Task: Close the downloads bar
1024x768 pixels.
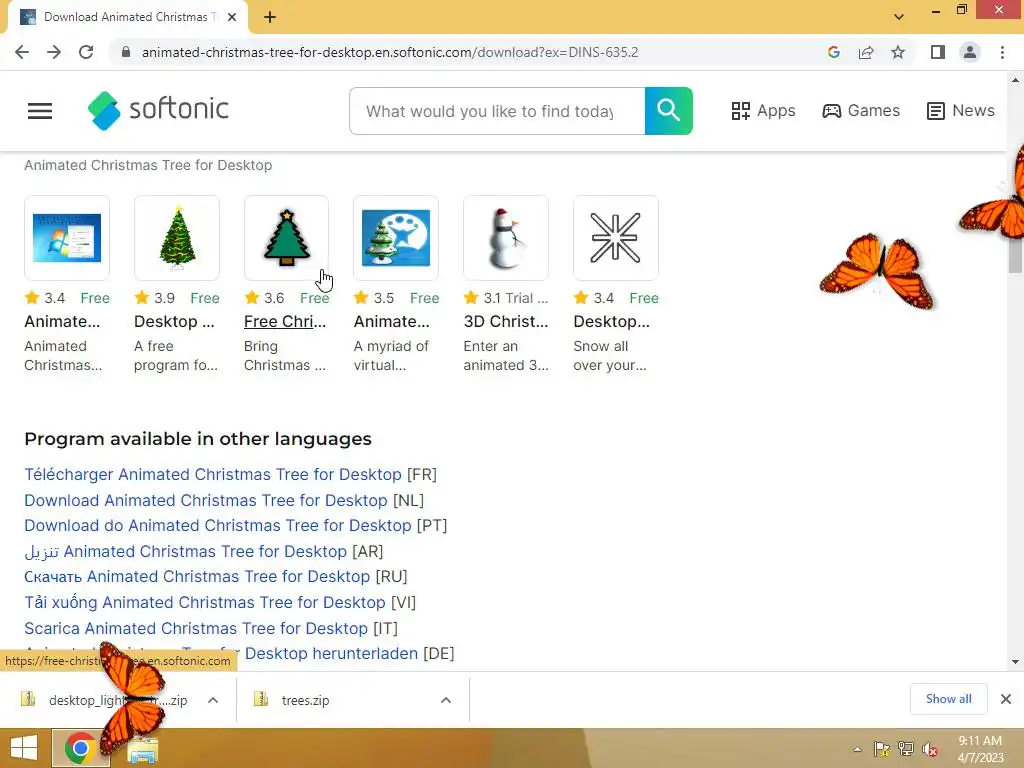Action: 1006,699
